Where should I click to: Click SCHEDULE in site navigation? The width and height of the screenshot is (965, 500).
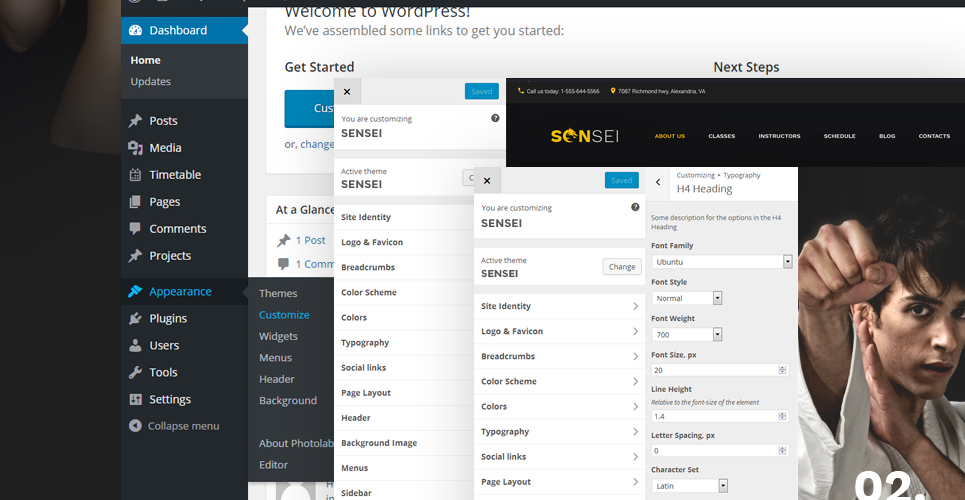[839, 136]
